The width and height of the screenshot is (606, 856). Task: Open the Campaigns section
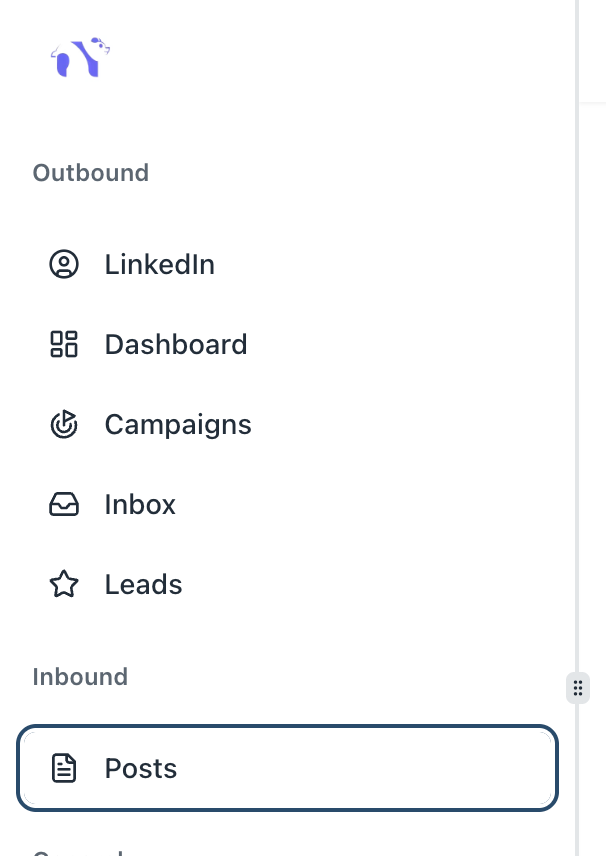coord(178,425)
